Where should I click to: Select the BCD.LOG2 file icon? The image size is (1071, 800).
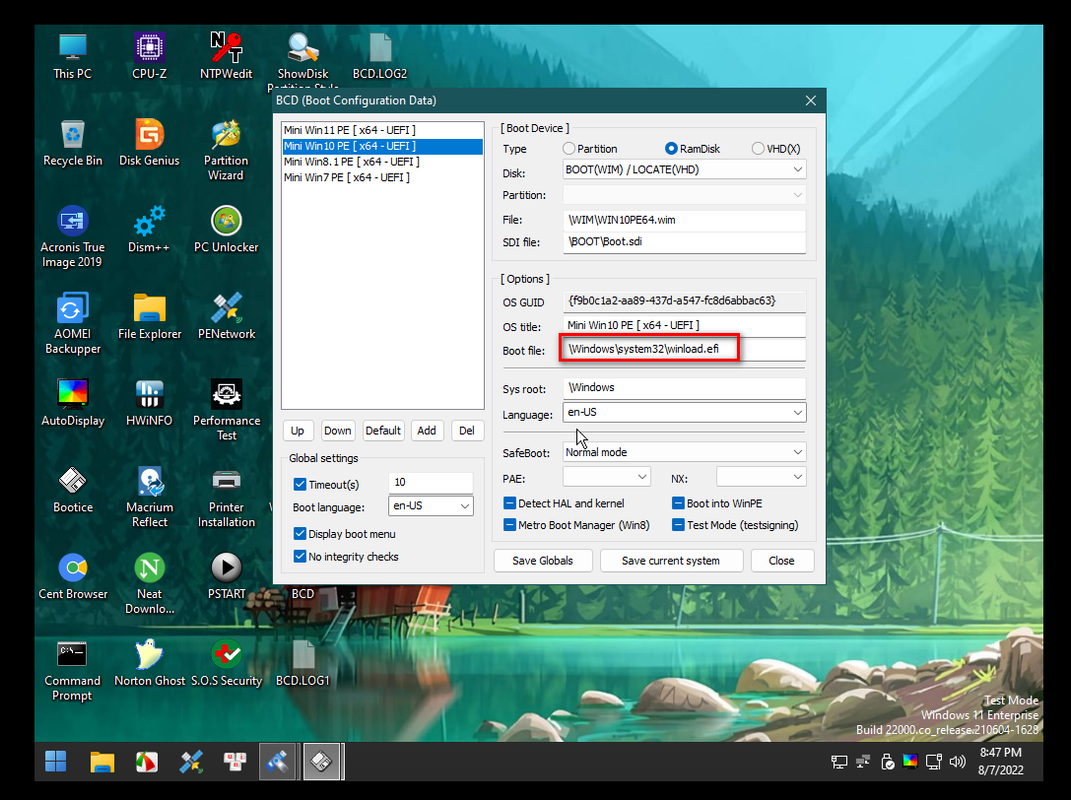tap(380, 56)
